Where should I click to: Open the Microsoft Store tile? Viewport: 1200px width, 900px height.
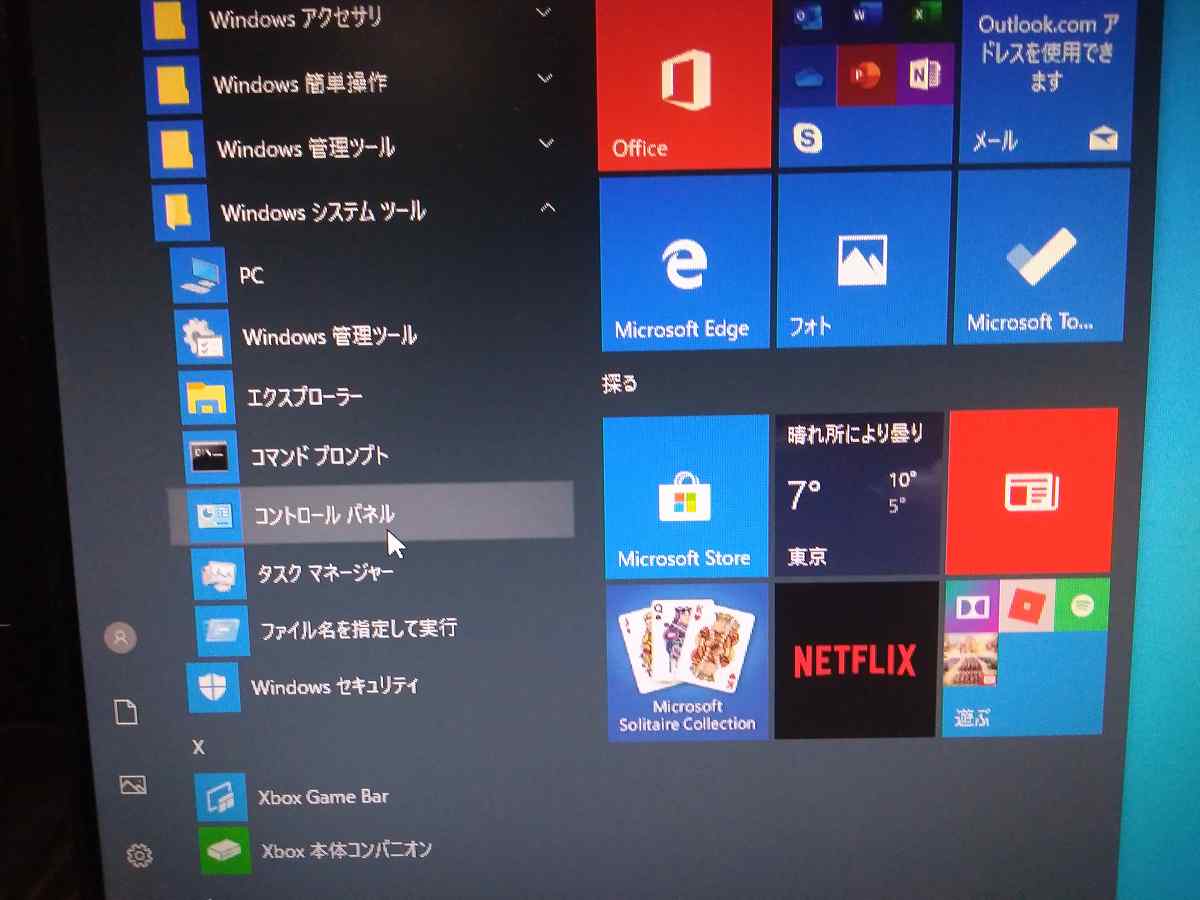coord(686,496)
